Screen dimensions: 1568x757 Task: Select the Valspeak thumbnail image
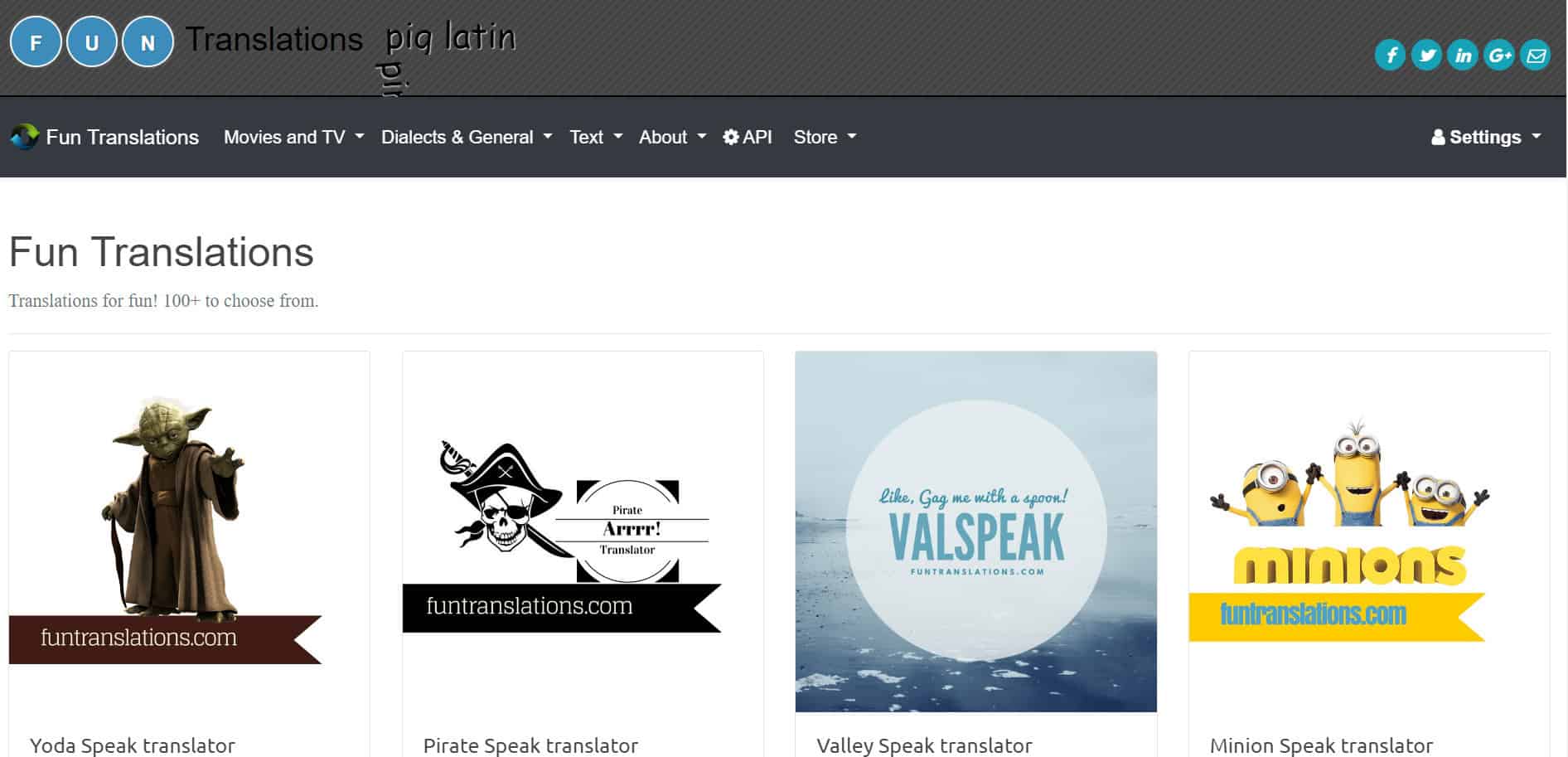976,531
